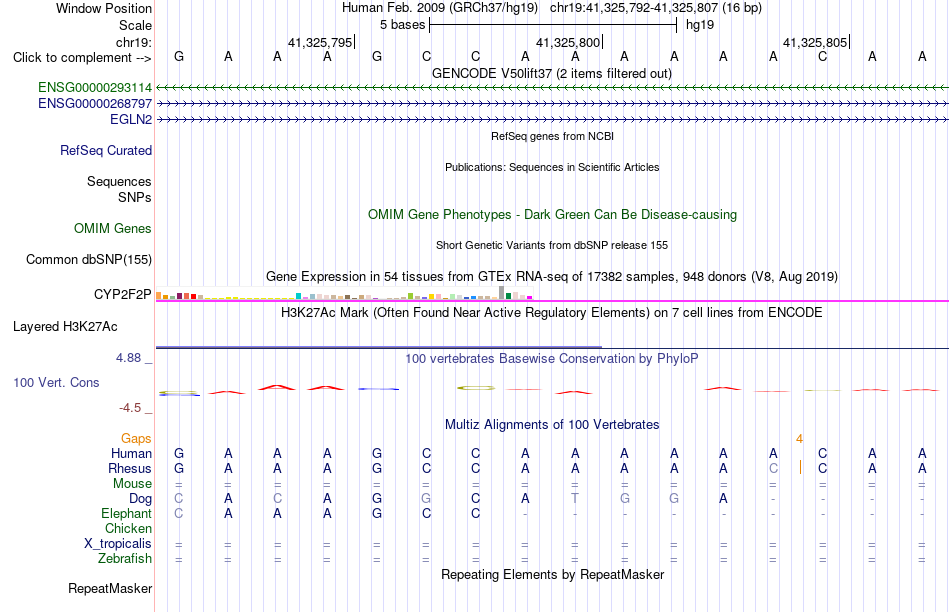The height and width of the screenshot is (612, 950).
Task: Click the -4.5 PhyloP lower bound value
Action: pyautogui.click(x=130, y=408)
